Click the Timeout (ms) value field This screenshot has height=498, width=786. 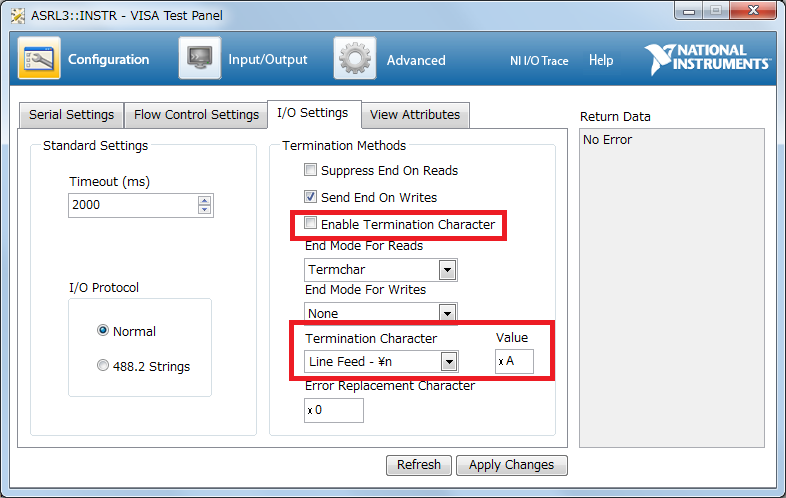[x=133, y=205]
